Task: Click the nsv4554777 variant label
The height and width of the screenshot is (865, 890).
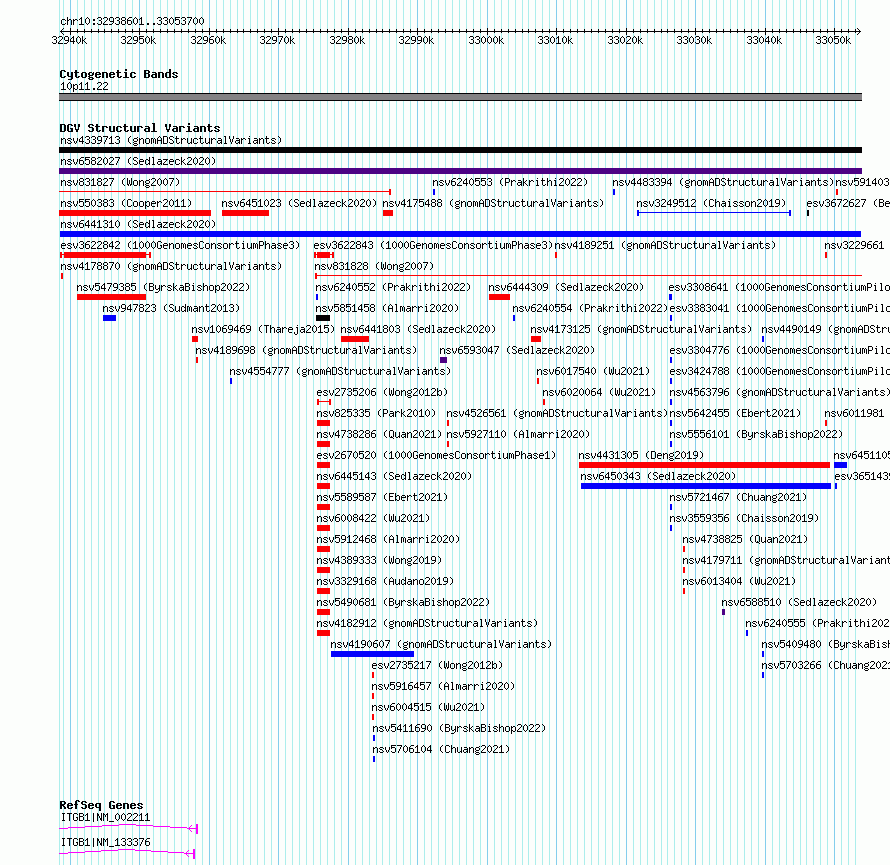Action: coord(340,371)
